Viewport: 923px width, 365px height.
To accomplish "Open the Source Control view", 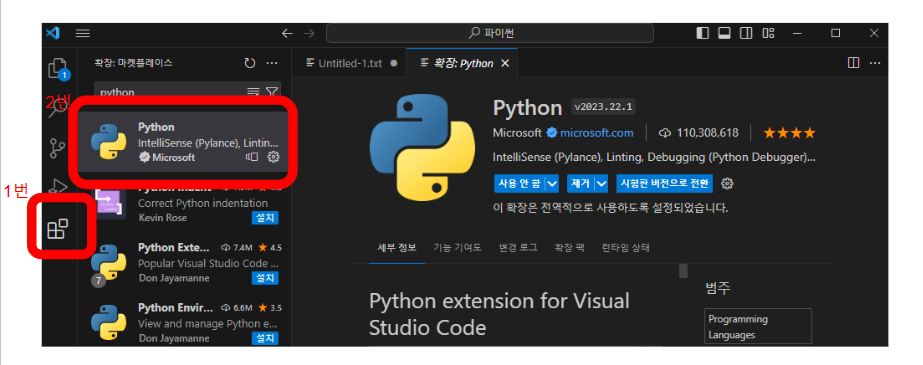I will (58, 148).
